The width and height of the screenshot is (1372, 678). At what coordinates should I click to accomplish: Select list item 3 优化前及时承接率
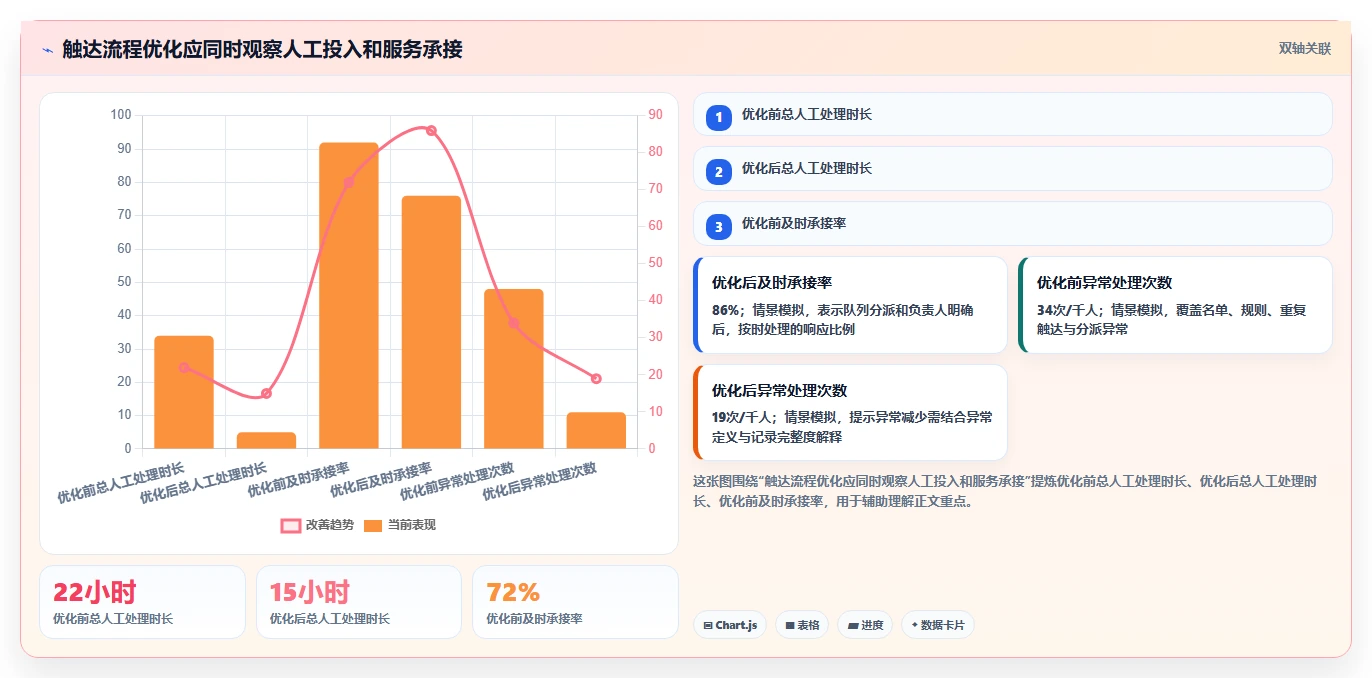click(x=1012, y=223)
